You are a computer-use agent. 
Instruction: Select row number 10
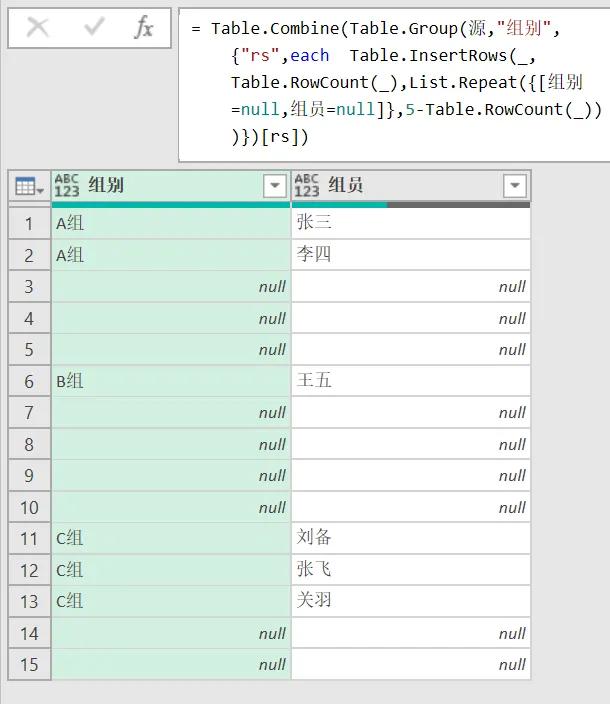(29, 507)
